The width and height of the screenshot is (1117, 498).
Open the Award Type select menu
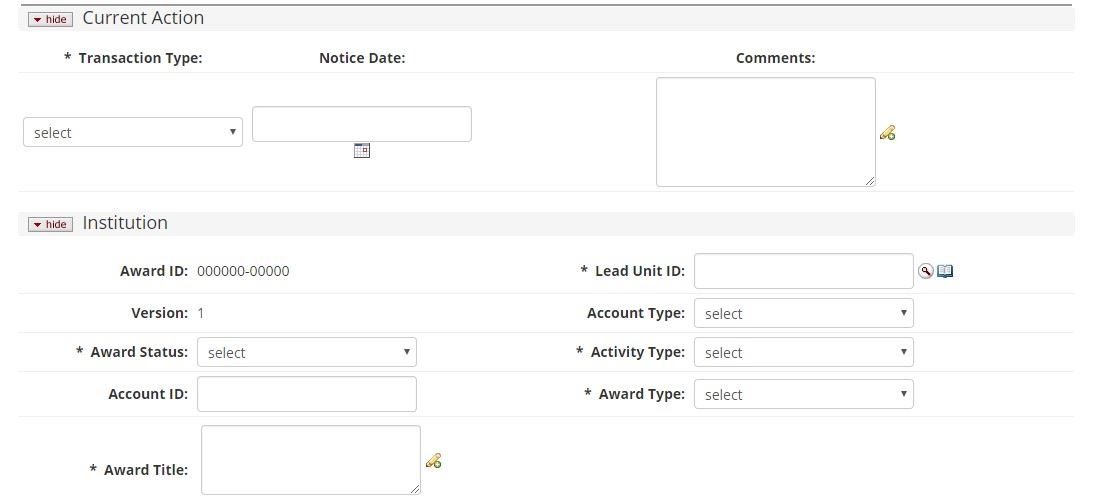(x=803, y=394)
